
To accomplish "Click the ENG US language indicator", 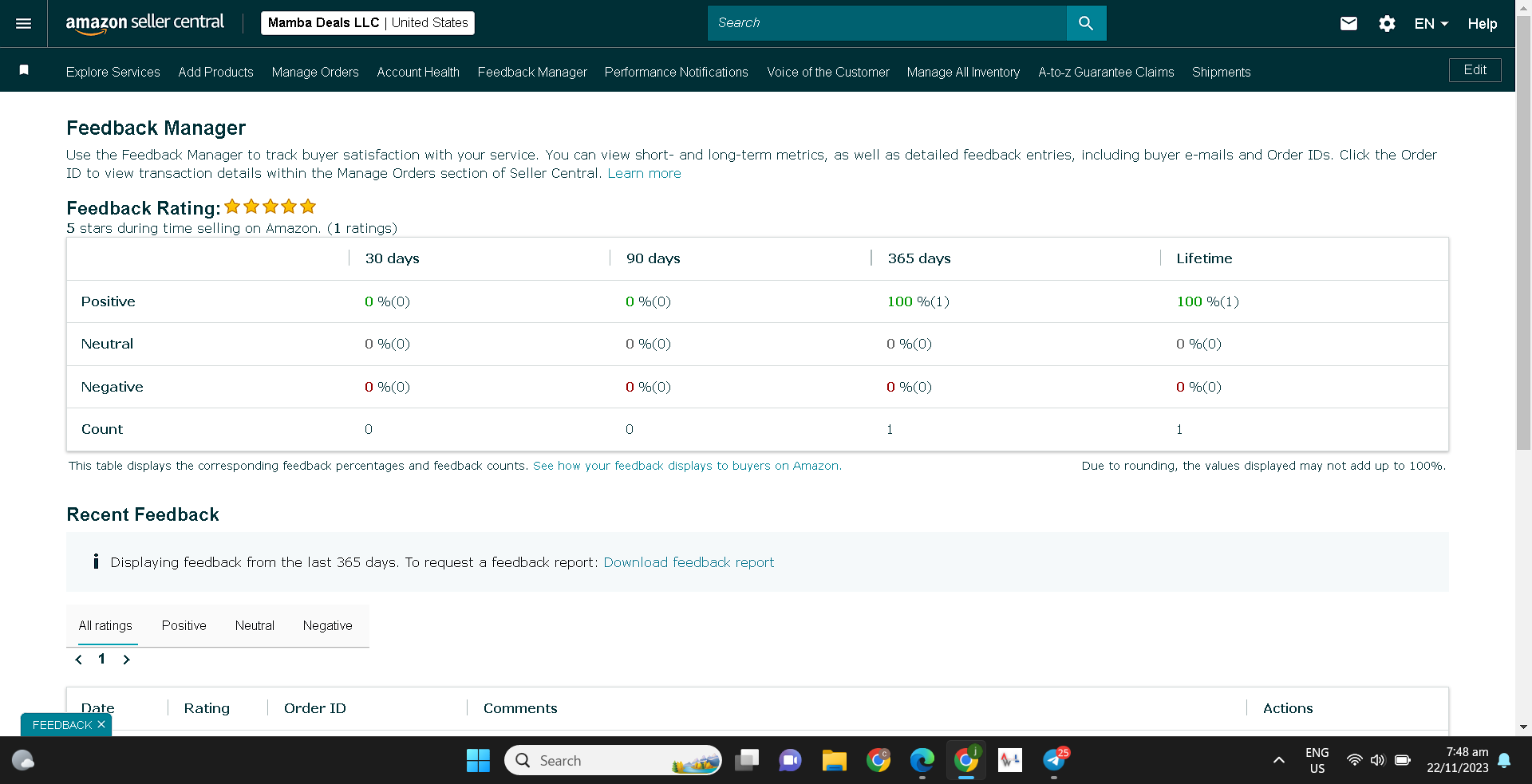I will click(1317, 760).
